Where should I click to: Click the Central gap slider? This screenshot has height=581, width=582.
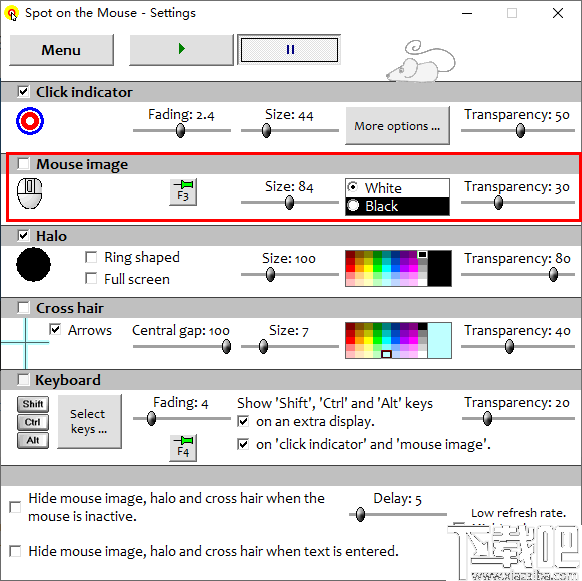tap(182, 346)
